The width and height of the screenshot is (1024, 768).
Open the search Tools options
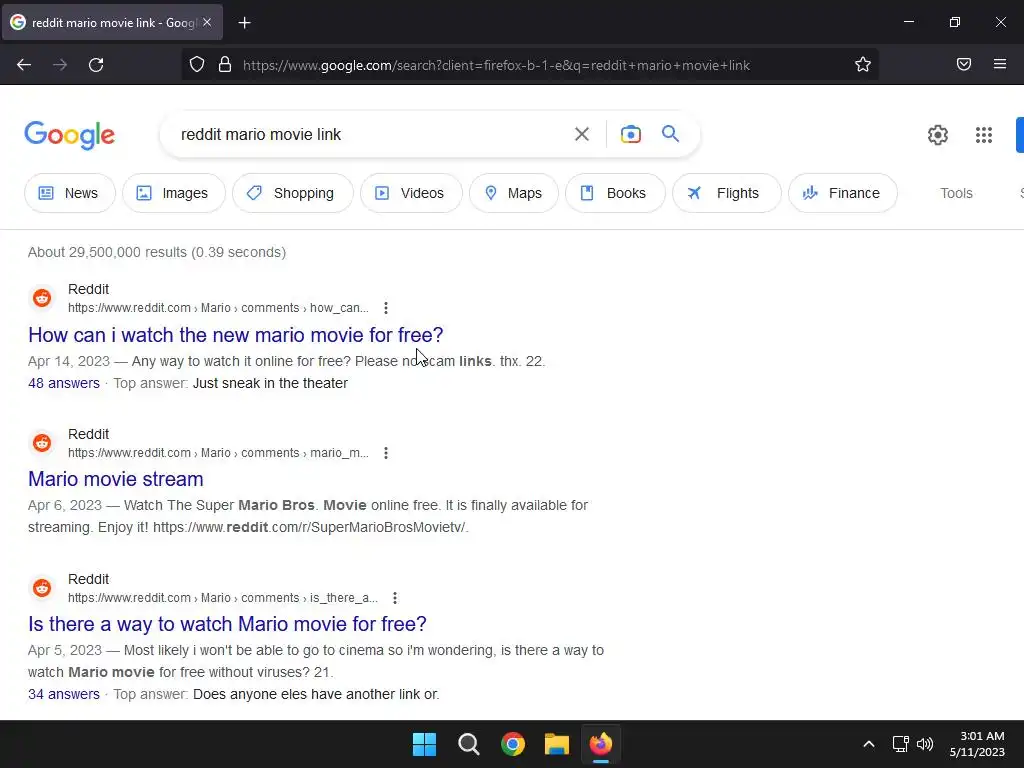[956, 193]
